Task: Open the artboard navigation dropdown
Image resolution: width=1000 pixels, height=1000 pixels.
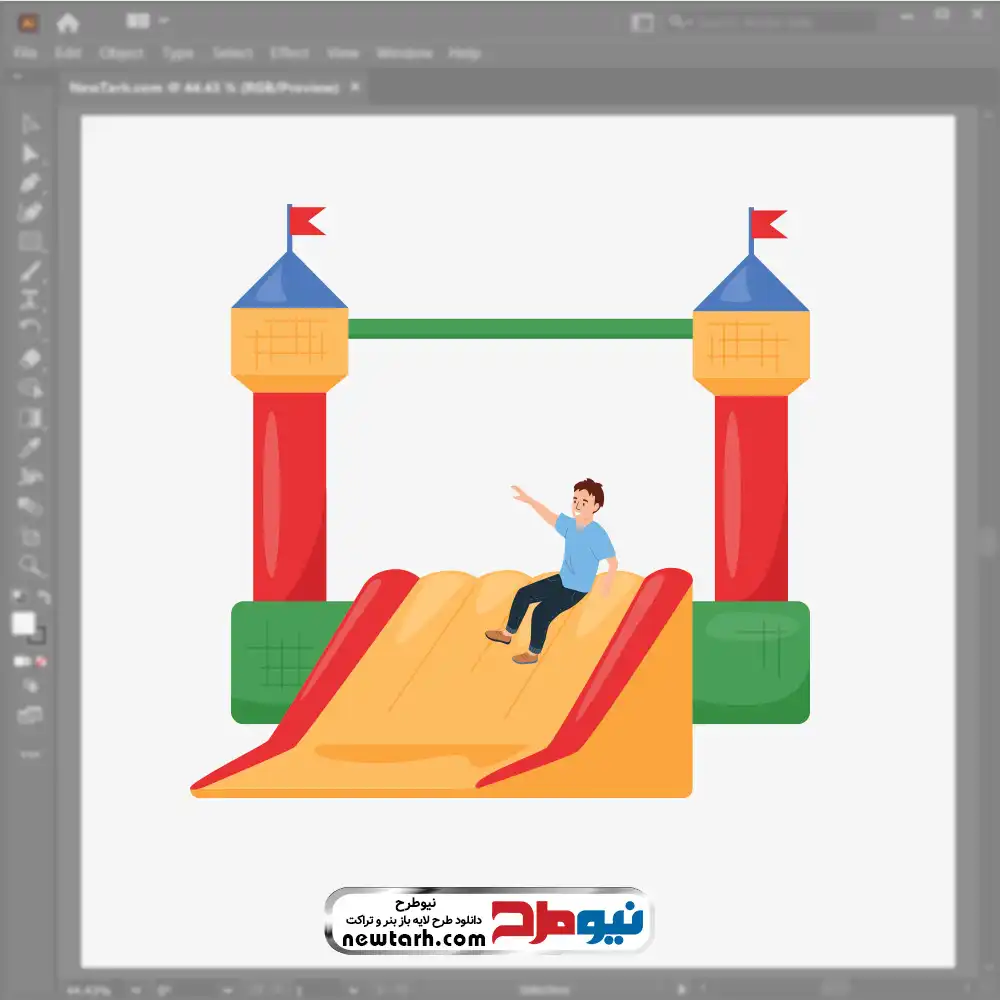Action: (x=354, y=990)
